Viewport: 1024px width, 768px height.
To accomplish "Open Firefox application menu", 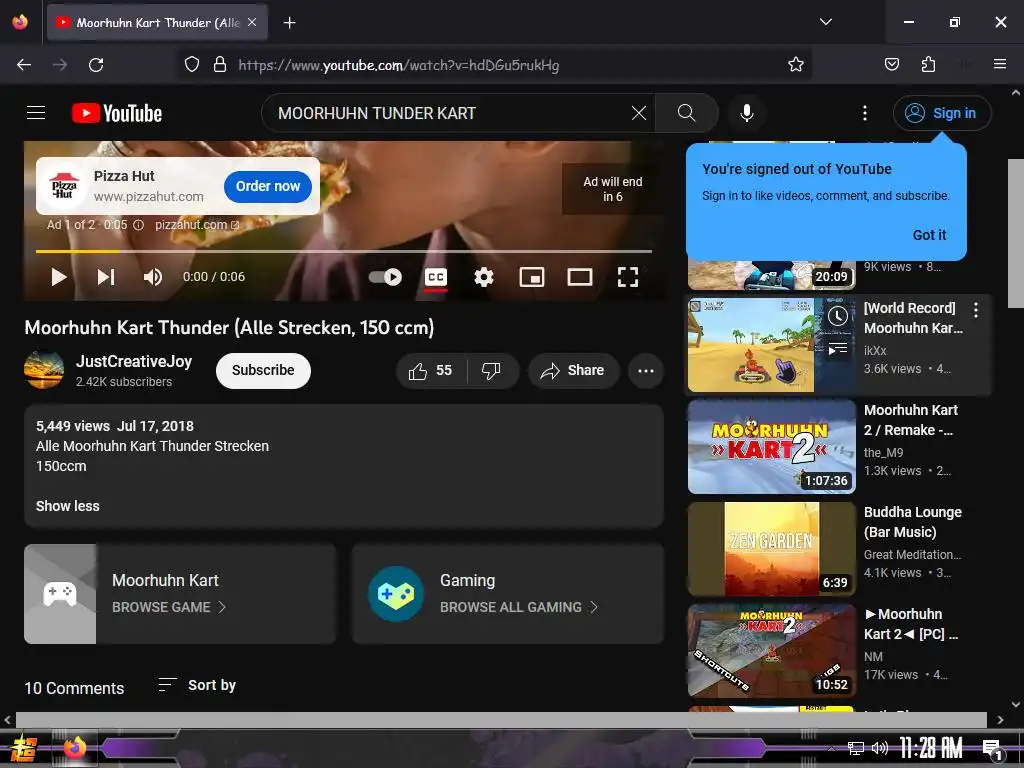I will (x=999, y=64).
